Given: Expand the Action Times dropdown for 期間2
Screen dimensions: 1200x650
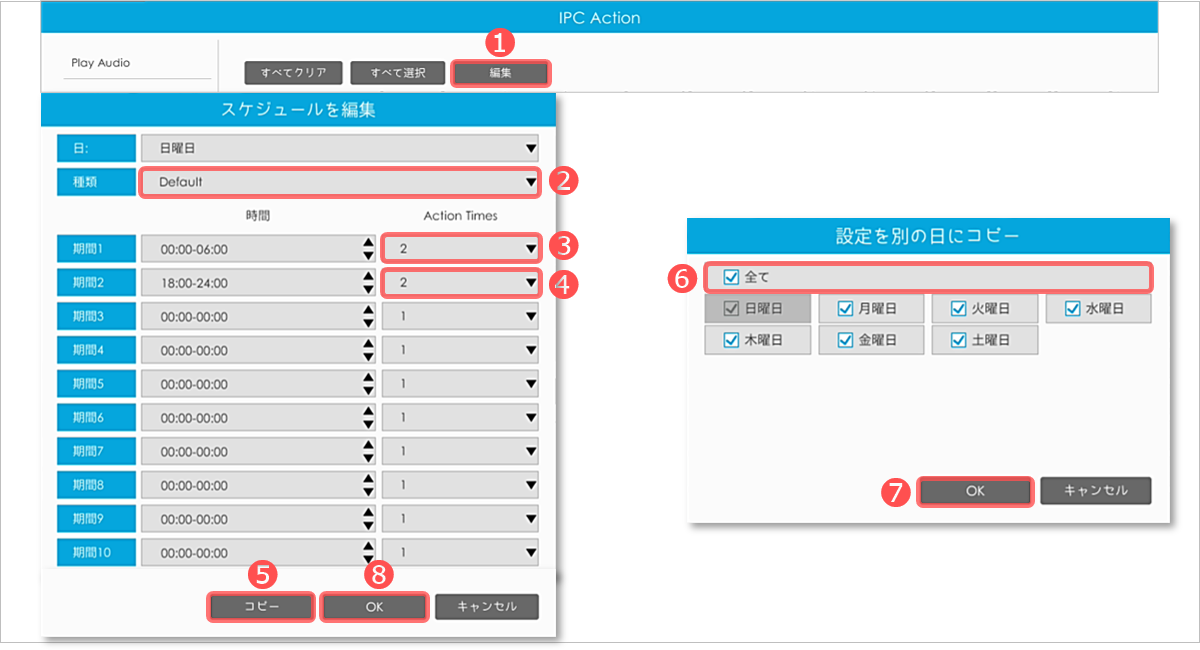Looking at the screenshot, I should tap(460, 283).
